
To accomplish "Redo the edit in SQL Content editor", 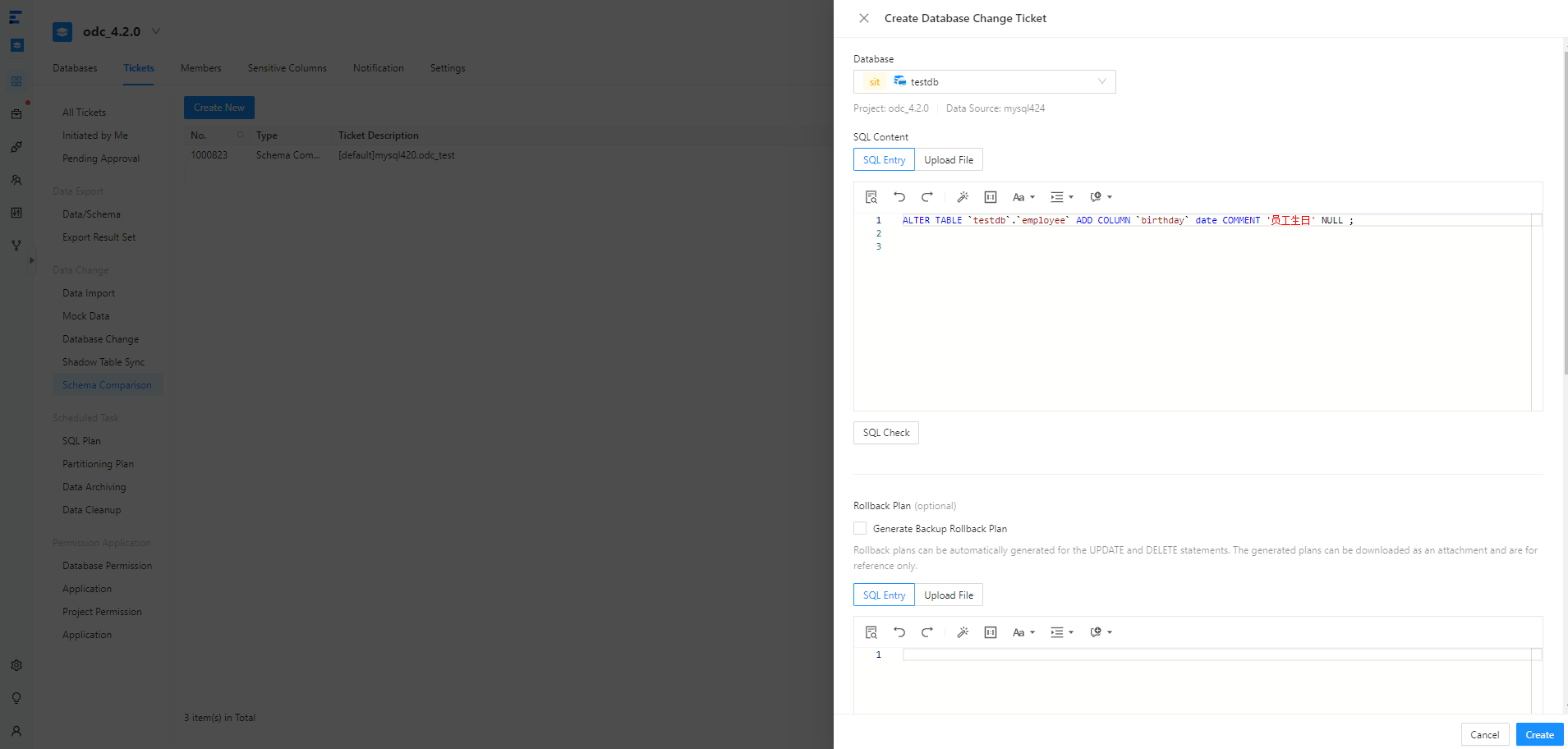I will [x=927, y=197].
